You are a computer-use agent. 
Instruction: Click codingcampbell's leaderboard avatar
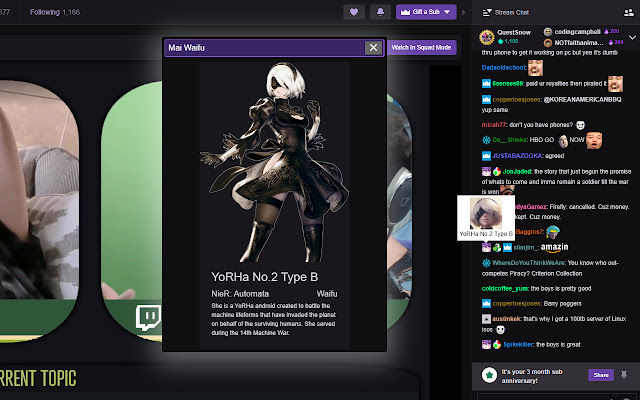coord(548,32)
